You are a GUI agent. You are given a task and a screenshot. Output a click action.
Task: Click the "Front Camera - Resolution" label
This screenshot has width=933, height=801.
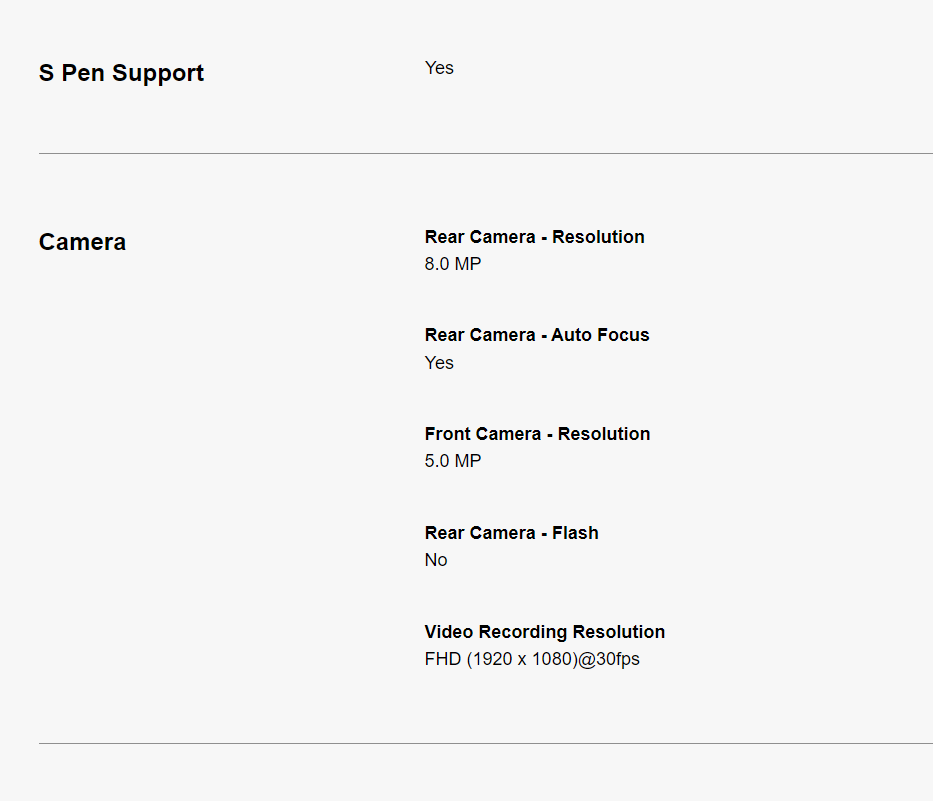537,434
